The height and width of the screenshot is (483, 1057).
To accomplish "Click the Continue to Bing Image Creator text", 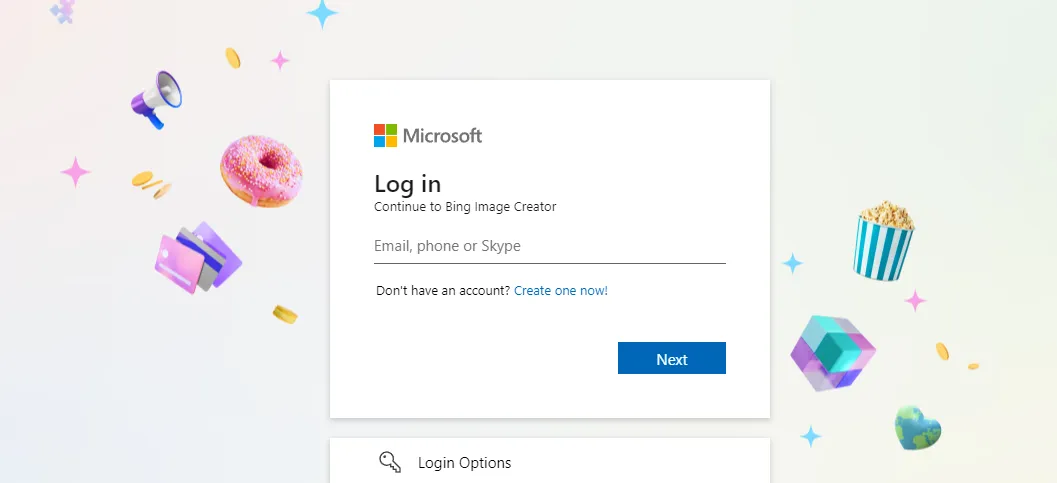I will [465, 207].
